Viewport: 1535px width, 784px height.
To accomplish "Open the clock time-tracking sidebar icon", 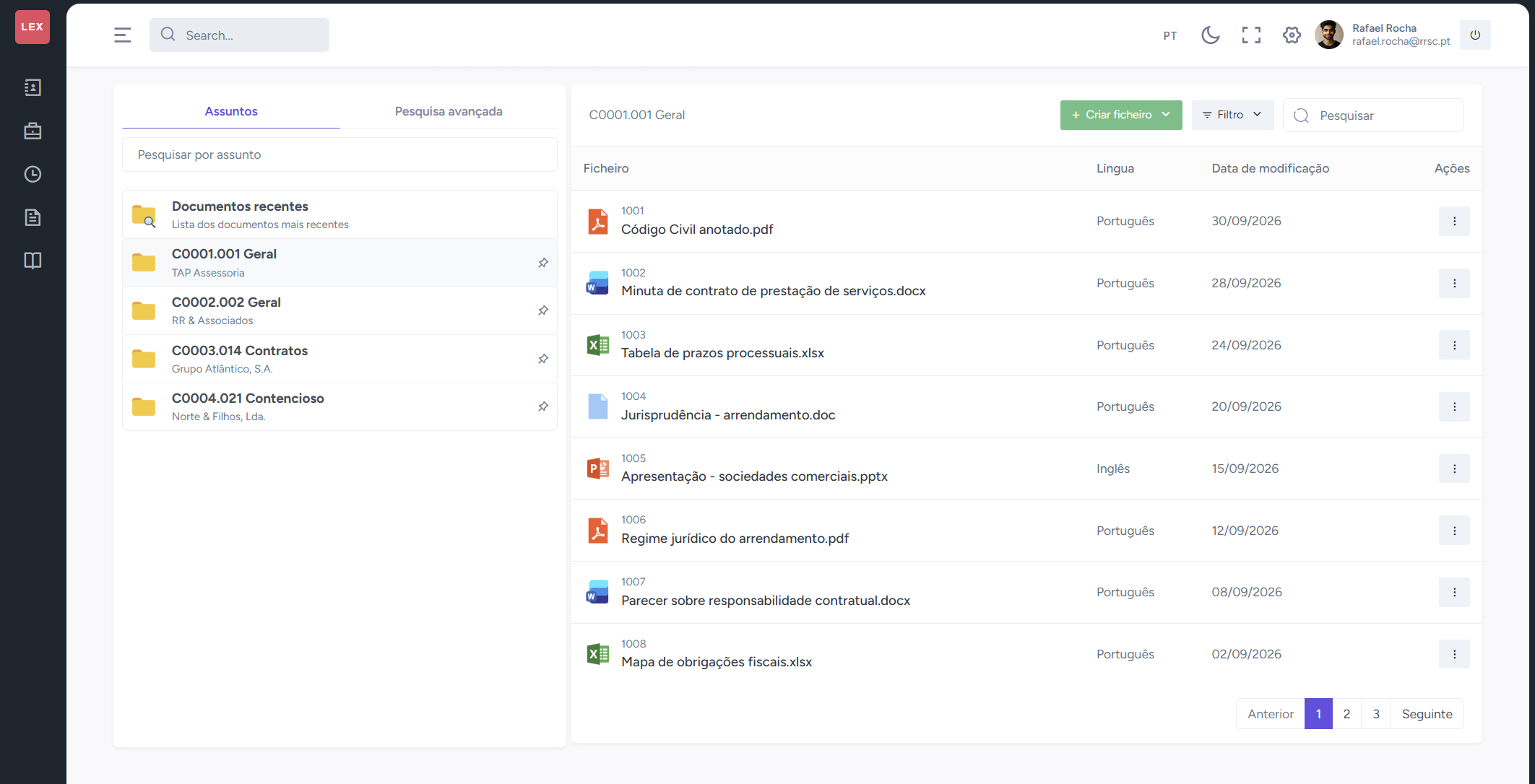I will pyautogui.click(x=33, y=174).
